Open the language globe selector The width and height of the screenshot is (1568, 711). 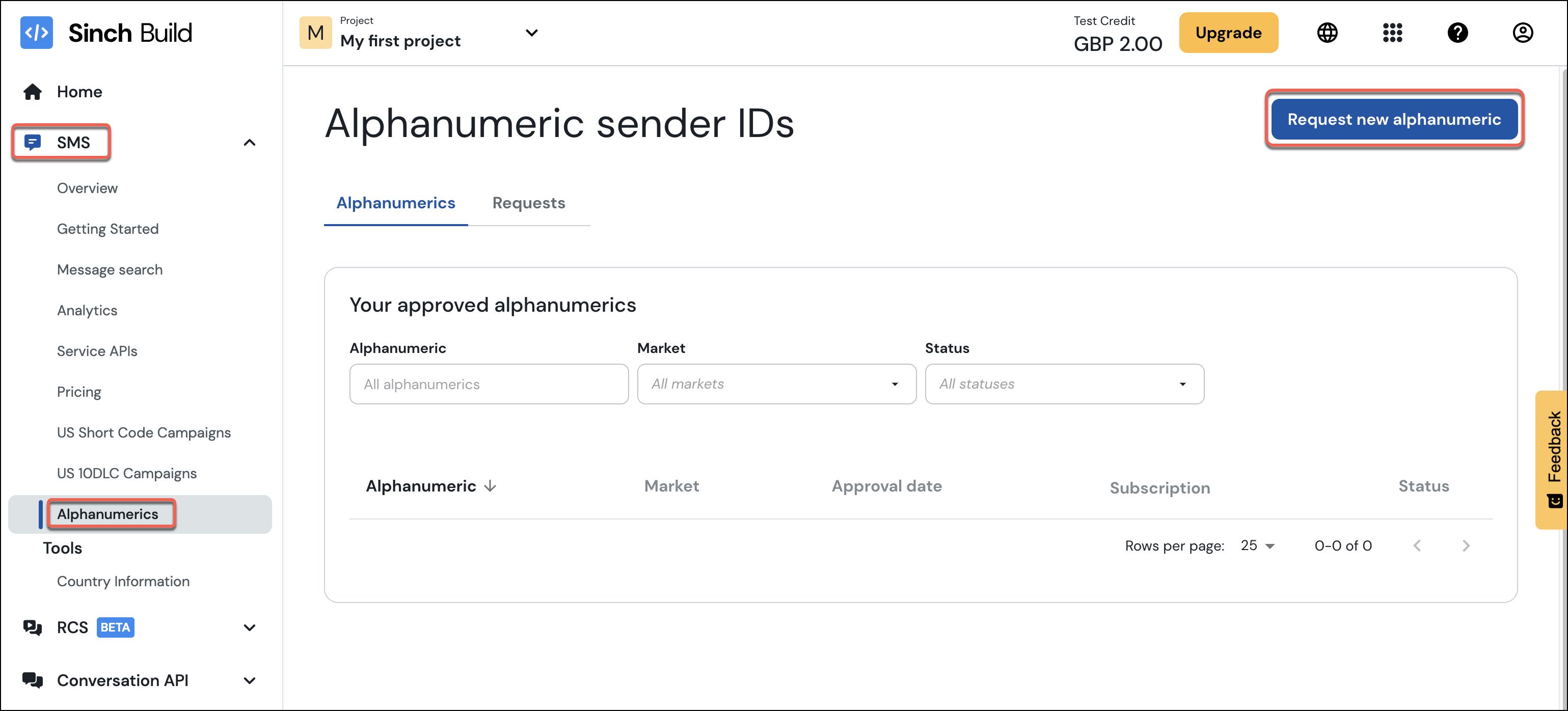[1328, 33]
